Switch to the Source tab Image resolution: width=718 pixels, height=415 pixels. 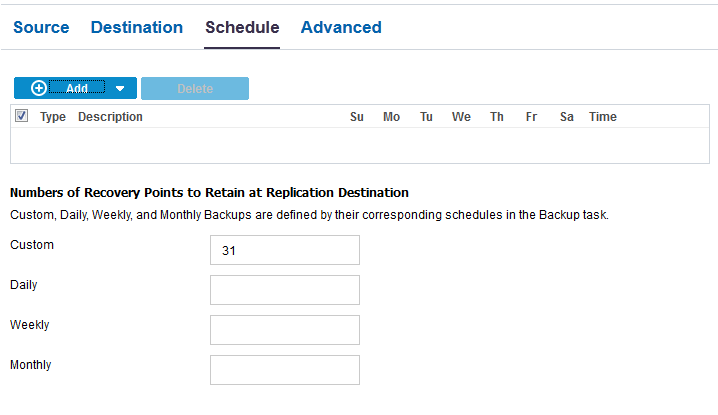(x=41, y=28)
